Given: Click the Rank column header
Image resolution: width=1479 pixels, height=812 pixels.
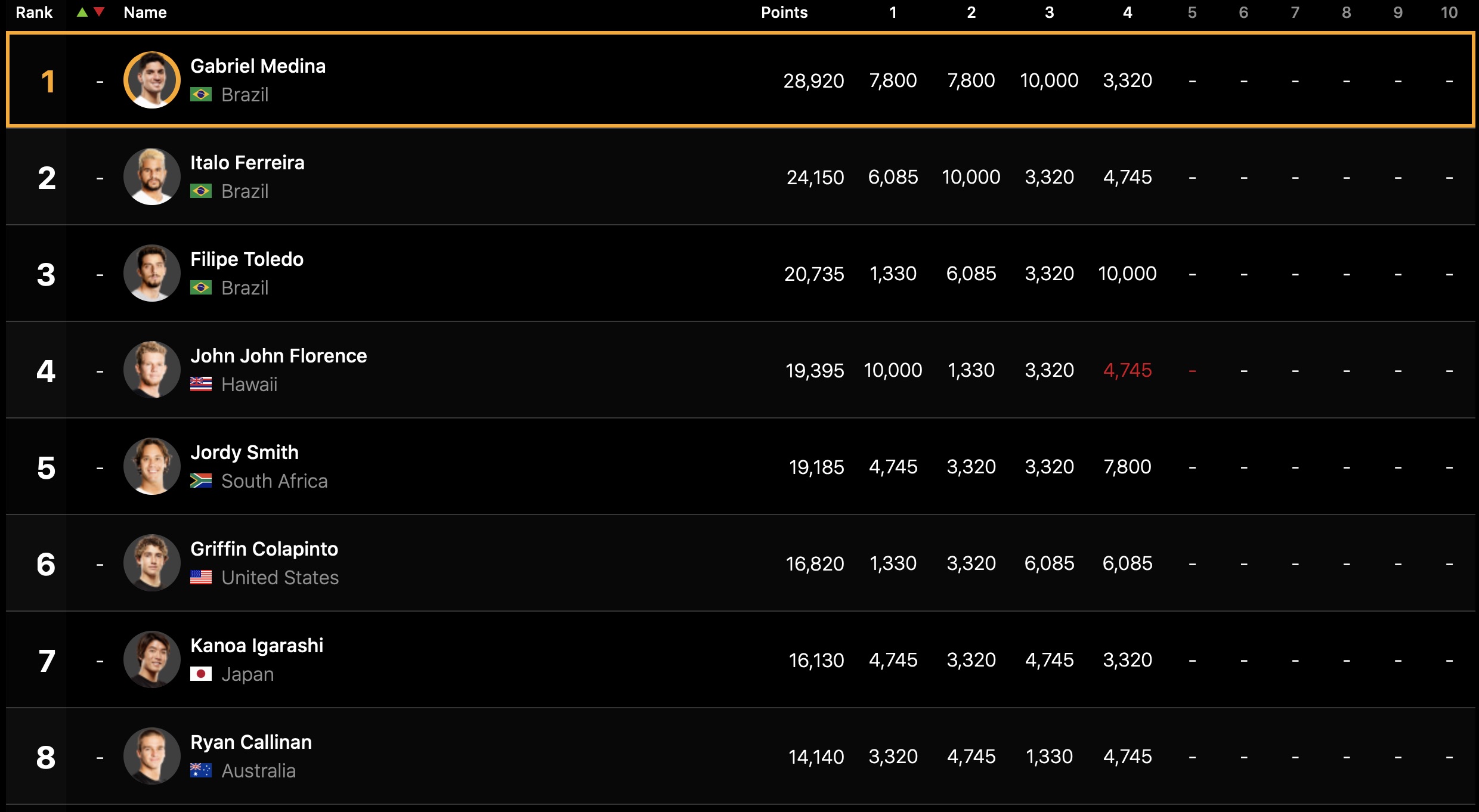Looking at the screenshot, I should point(34,13).
